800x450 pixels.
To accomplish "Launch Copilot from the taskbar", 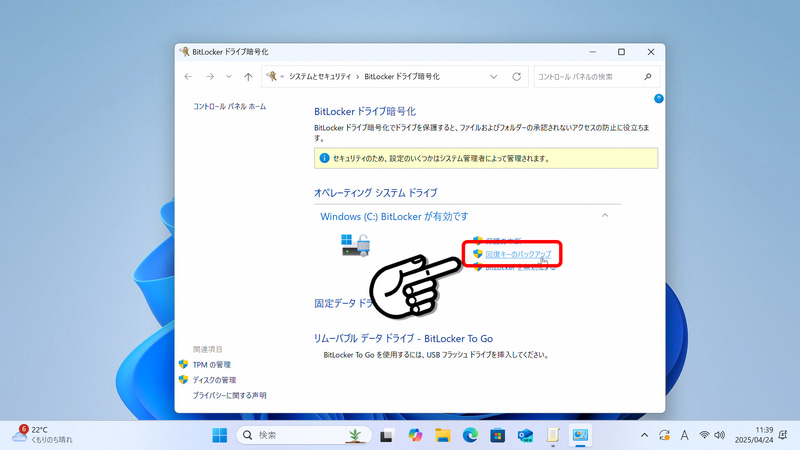I will pyautogui.click(x=415, y=435).
